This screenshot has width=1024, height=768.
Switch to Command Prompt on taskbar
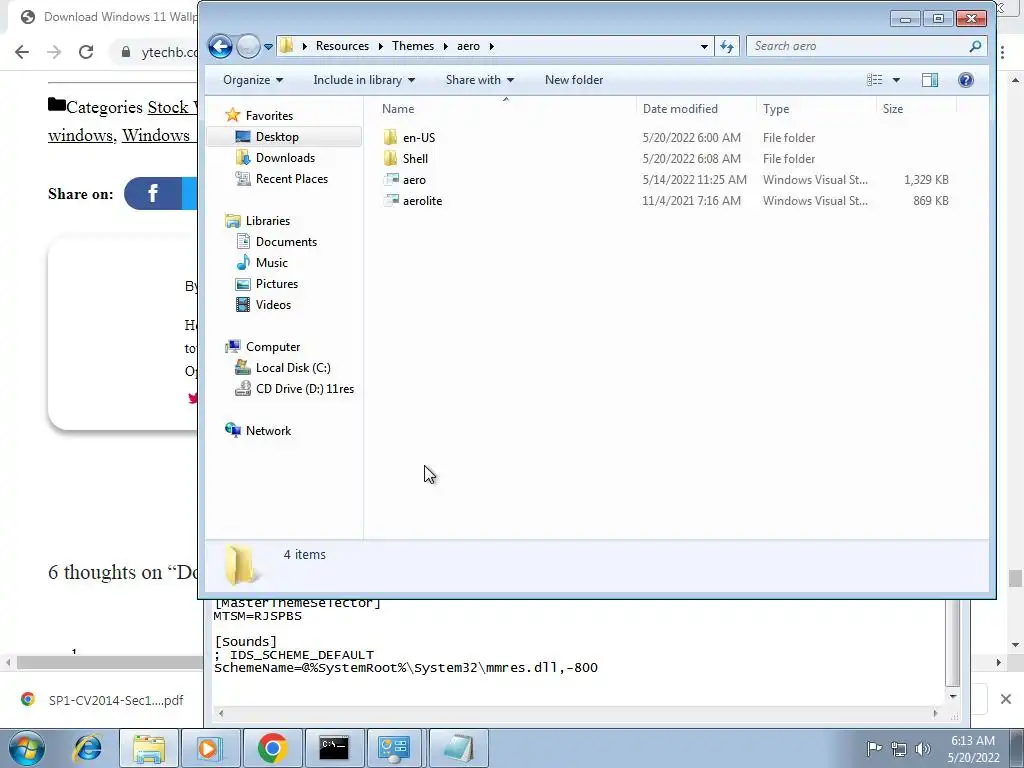334,748
